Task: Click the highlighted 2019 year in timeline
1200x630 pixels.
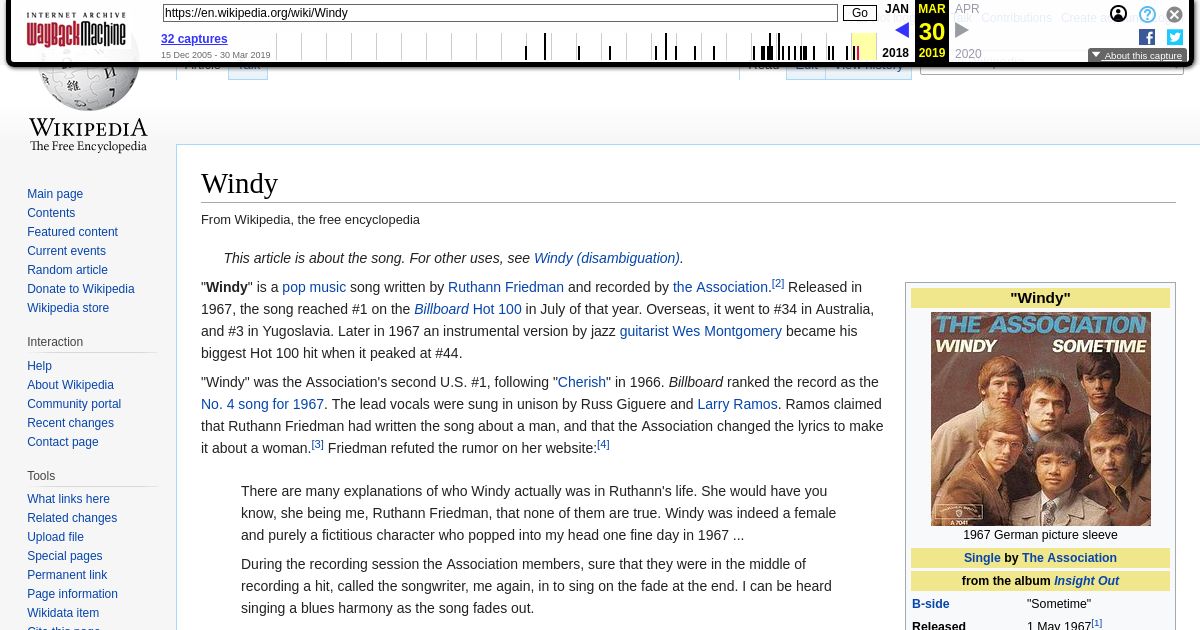Action: [x=932, y=53]
